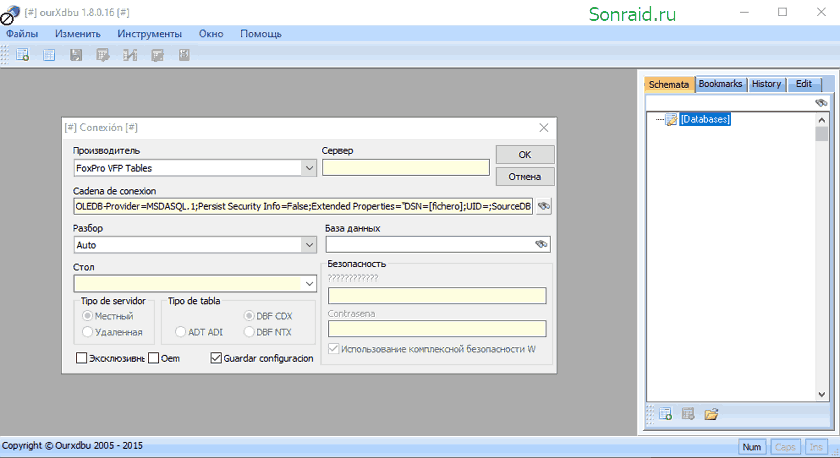Switch to the Edit tab
Screen dimensions: 840x458
pos(804,84)
